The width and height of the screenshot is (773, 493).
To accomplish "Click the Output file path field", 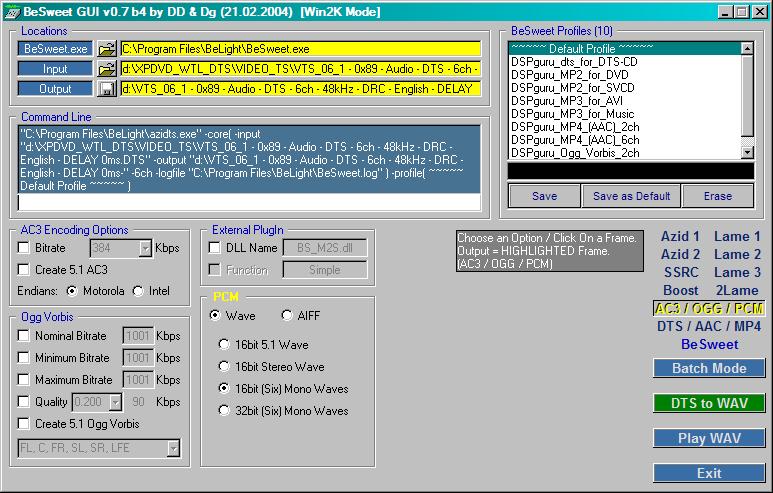I will coord(300,89).
